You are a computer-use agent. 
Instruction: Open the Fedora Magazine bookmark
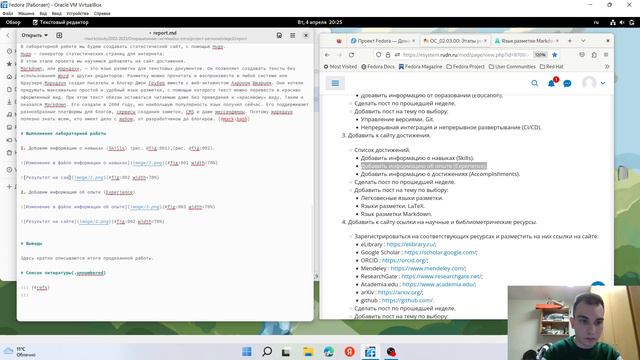pyautogui.click(x=420, y=67)
